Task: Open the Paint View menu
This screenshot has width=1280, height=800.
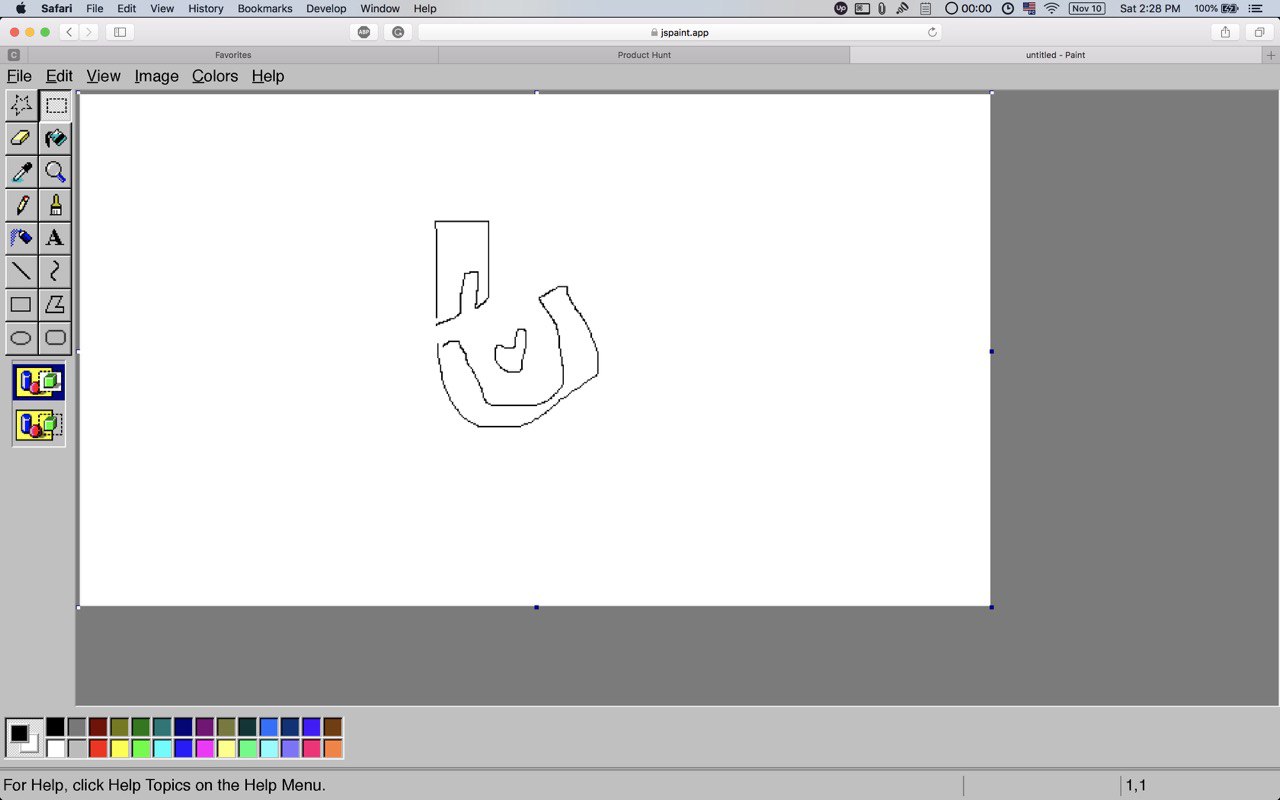Action: tap(103, 76)
